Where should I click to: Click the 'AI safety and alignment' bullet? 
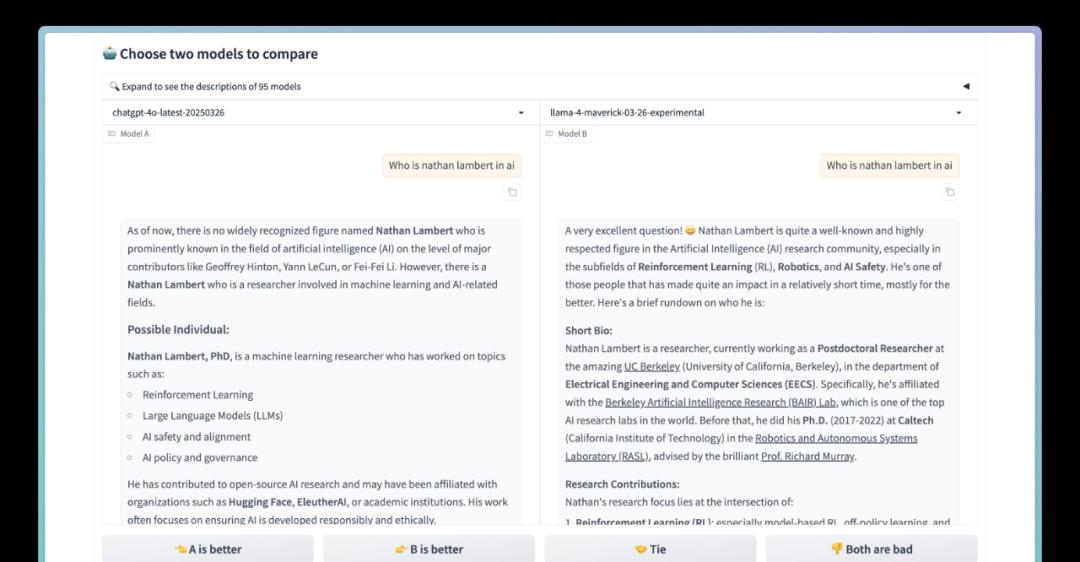coord(196,437)
